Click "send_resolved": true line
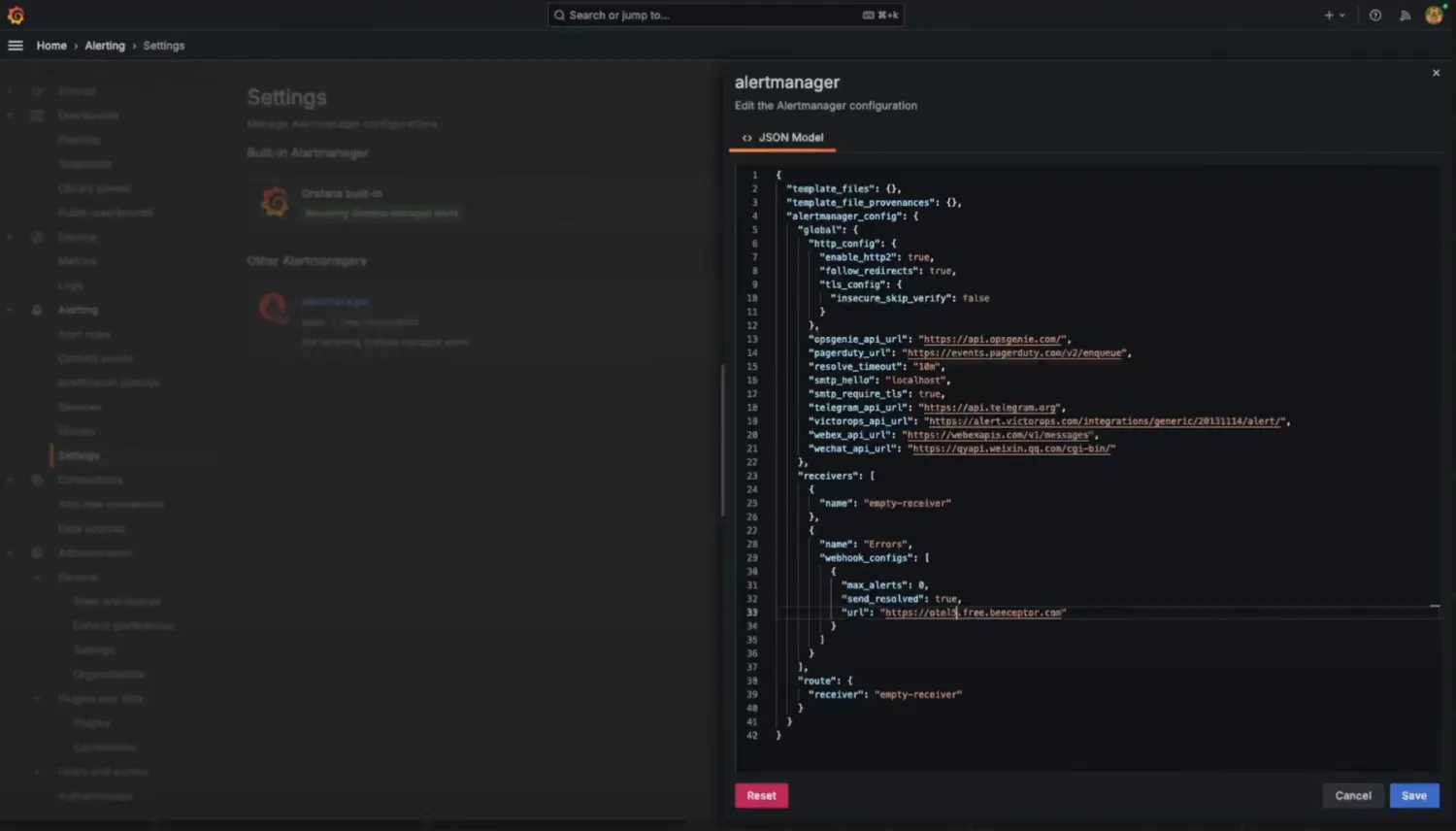Screen dimensions: 1456x831 coord(902,599)
